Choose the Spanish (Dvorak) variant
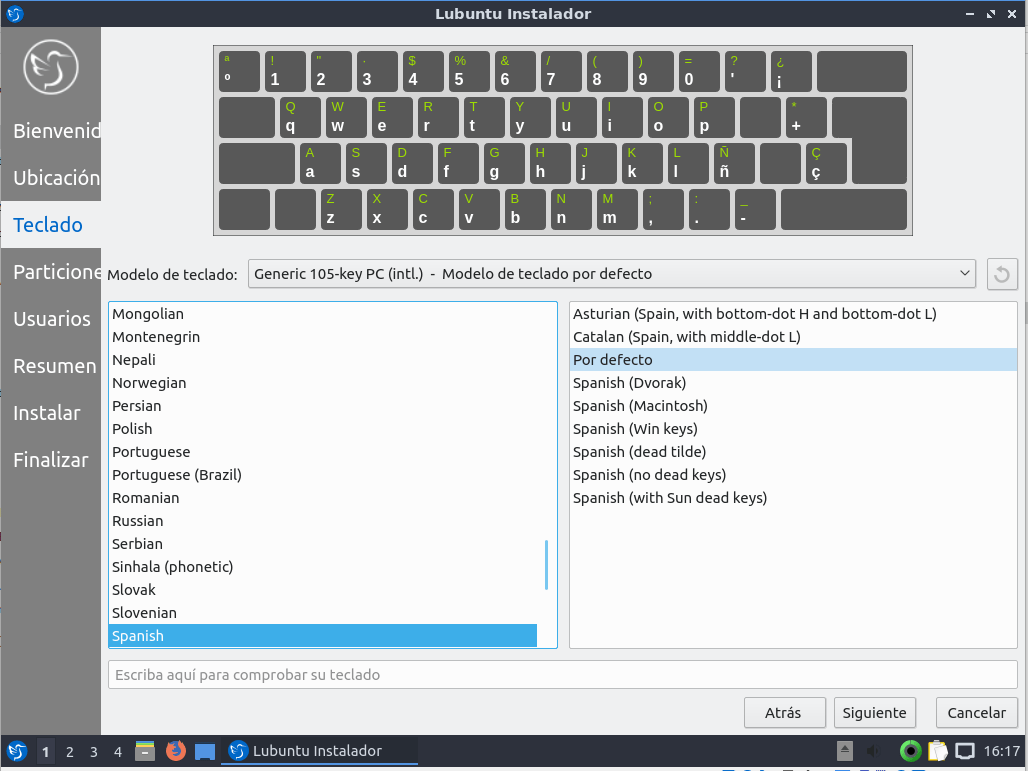The height and width of the screenshot is (771, 1028). click(629, 383)
